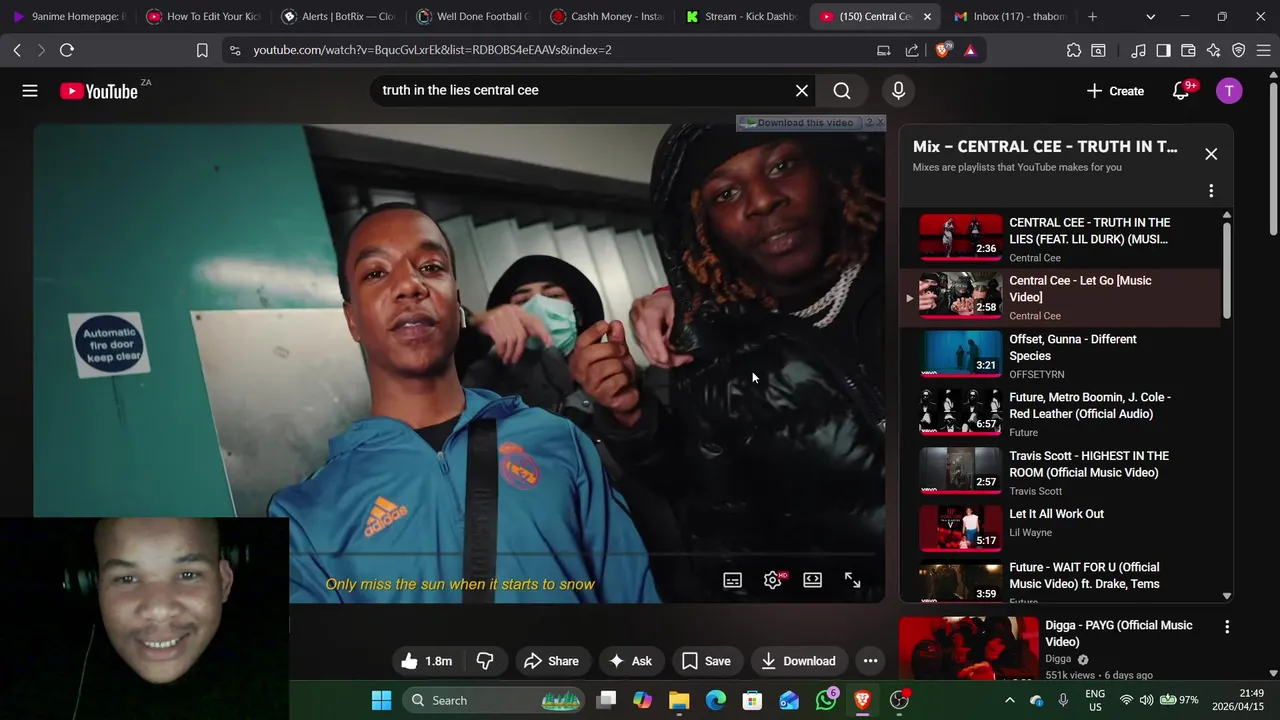Open the YouTube guide hamburger menu

[x=30, y=91]
